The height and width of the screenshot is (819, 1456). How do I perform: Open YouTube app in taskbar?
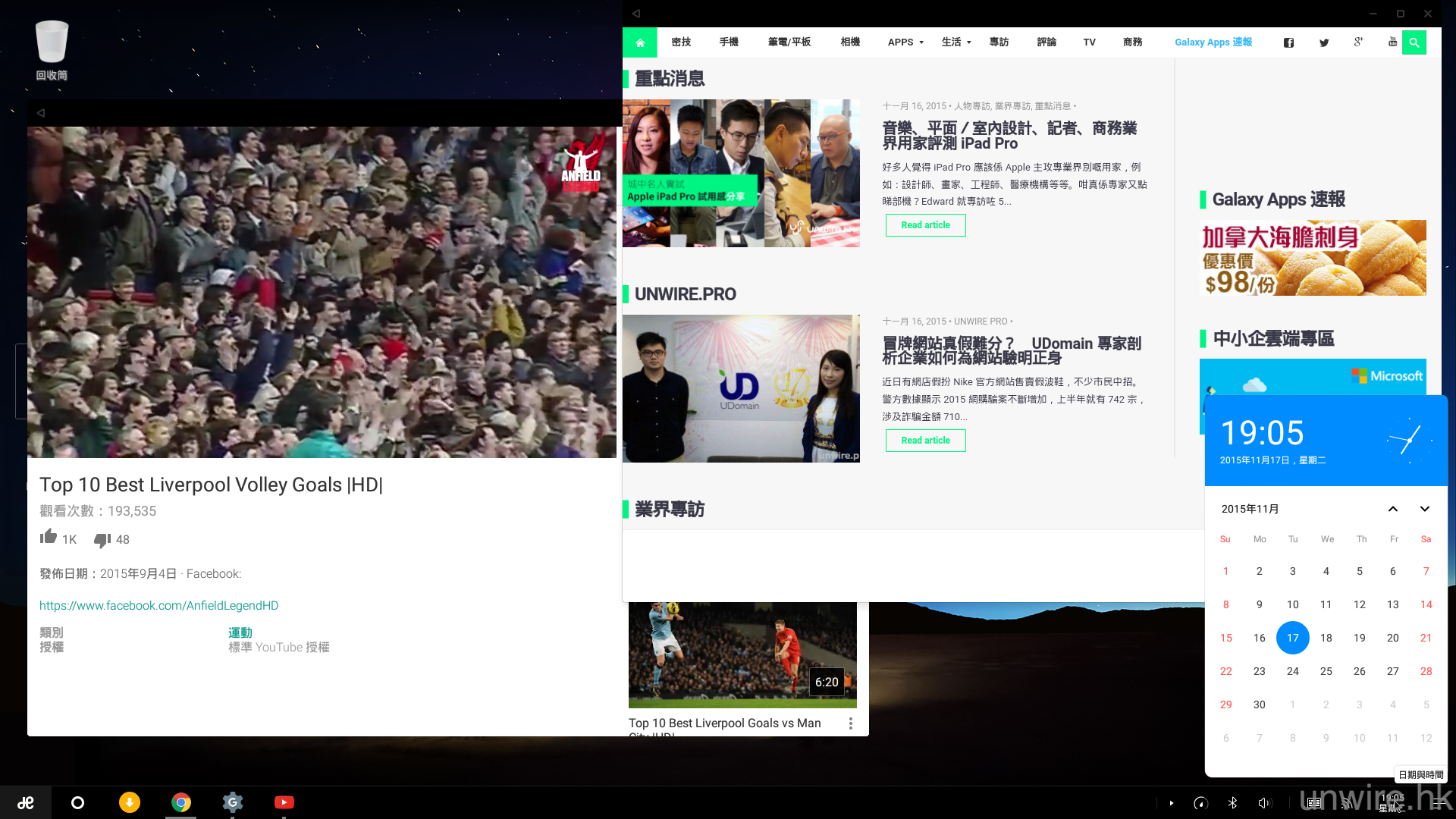tap(284, 802)
